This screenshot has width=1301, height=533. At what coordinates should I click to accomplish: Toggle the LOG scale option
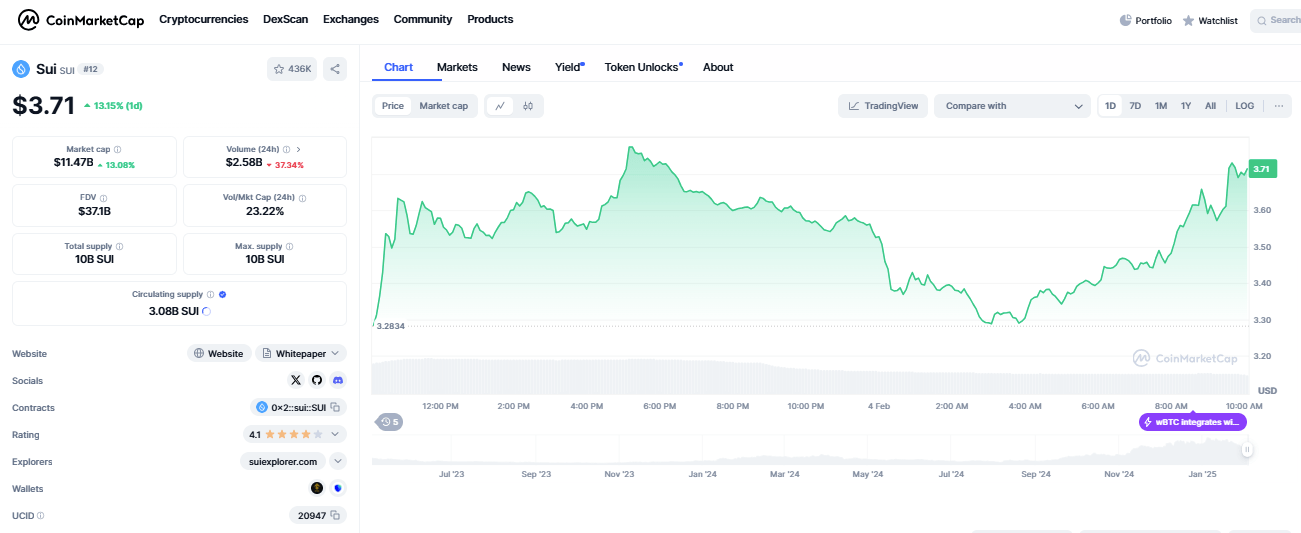pos(1244,106)
